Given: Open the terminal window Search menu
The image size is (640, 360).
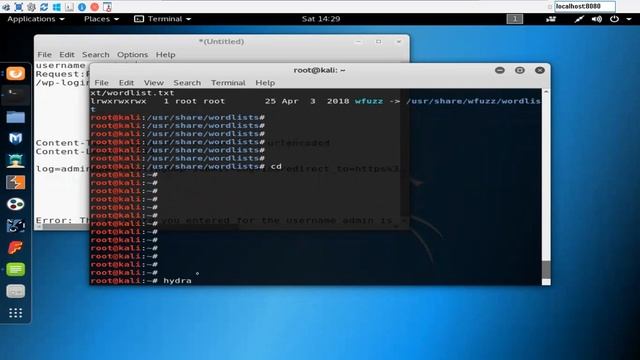Looking at the screenshot, I should pyautogui.click(x=187, y=83).
